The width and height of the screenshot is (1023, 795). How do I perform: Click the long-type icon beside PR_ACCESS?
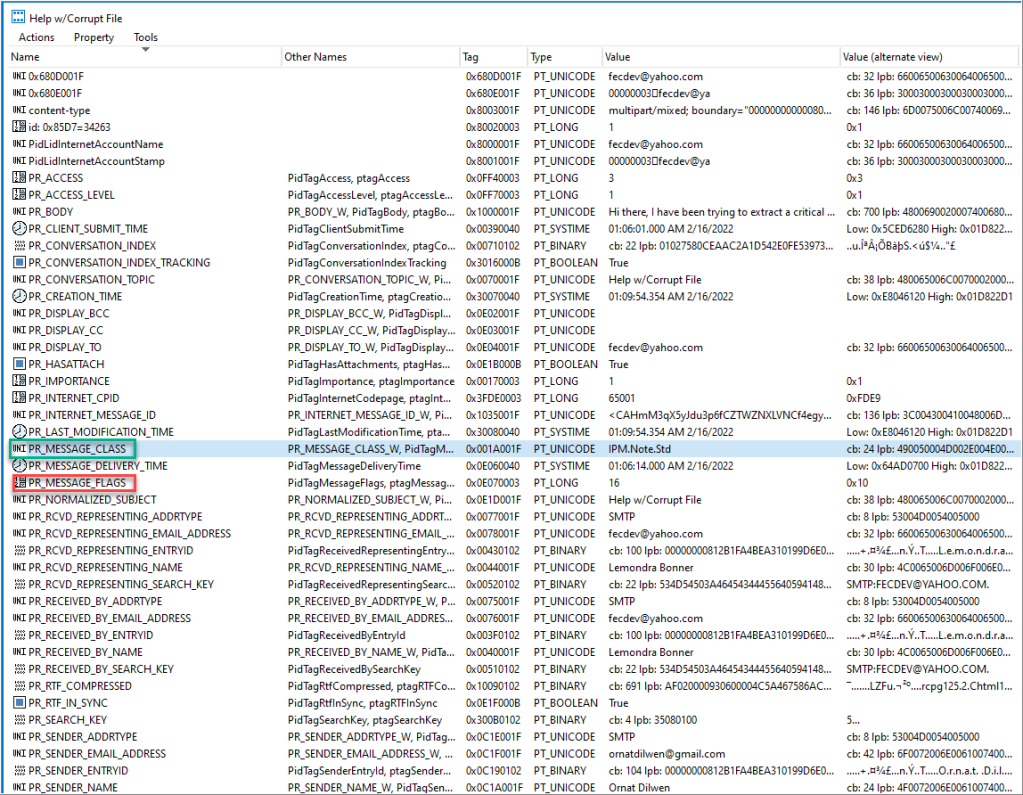pyautogui.click(x=19, y=178)
